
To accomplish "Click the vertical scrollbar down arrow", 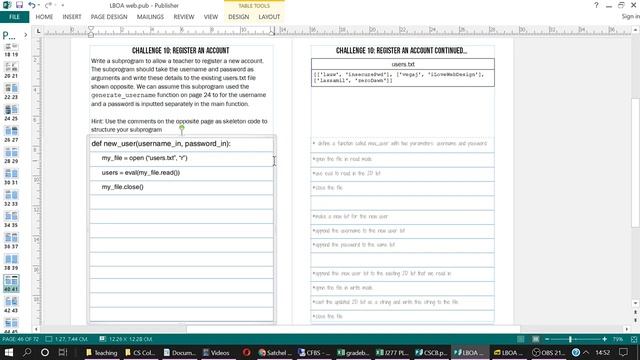I will 635,303.
